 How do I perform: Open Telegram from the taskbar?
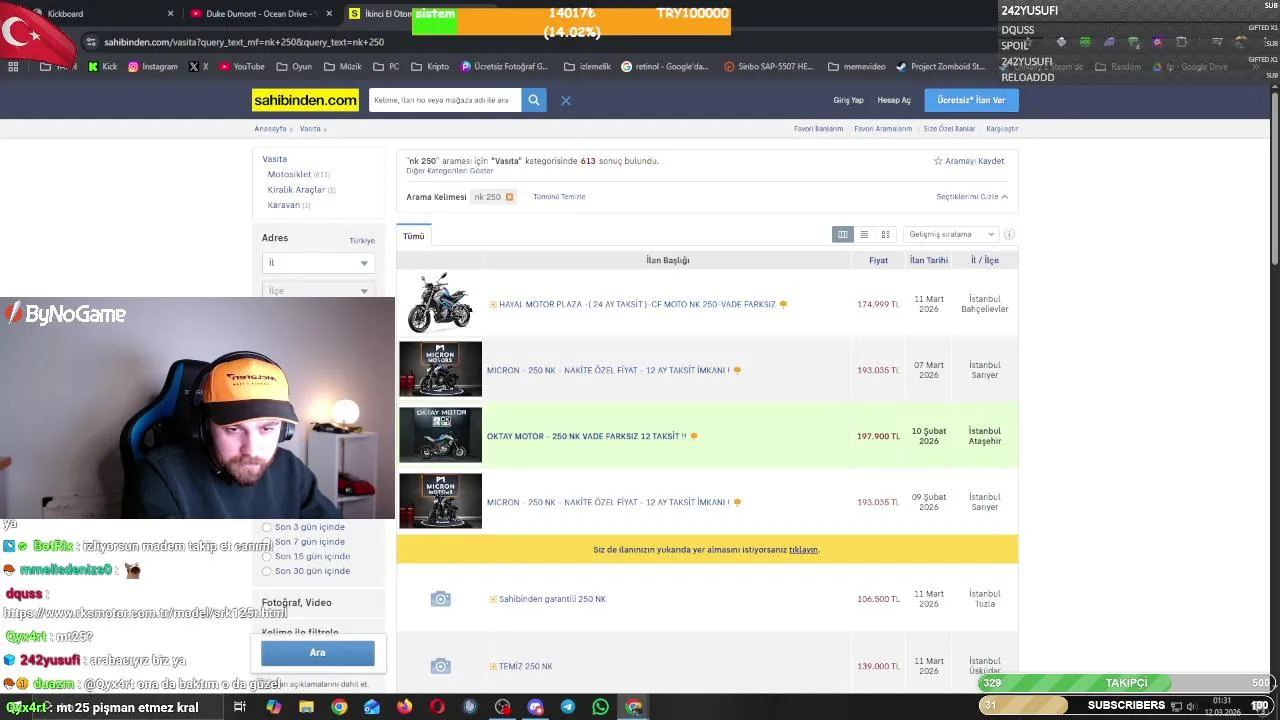click(568, 707)
